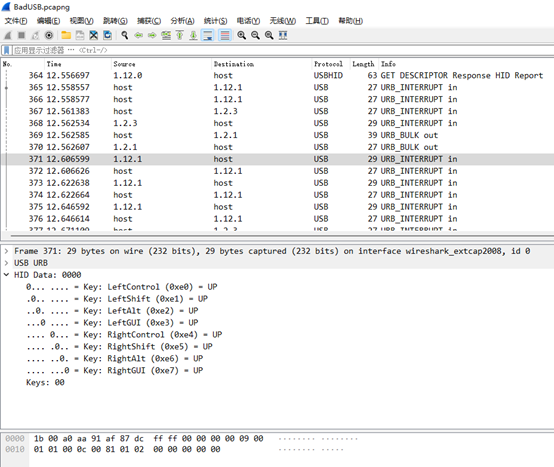Open capture options gear icon

click(49, 35)
